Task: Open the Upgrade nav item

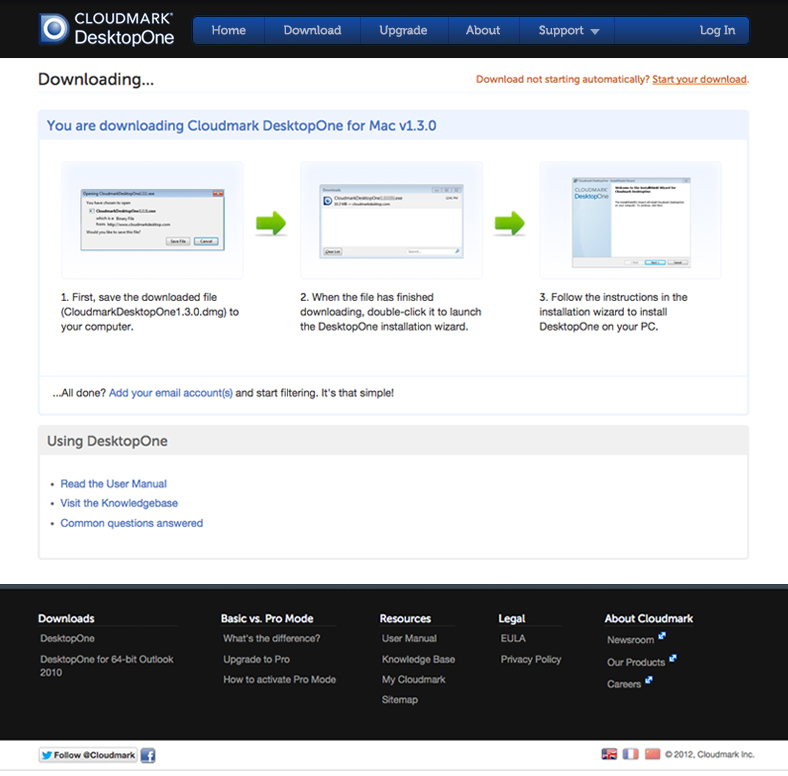Action: 403,30
